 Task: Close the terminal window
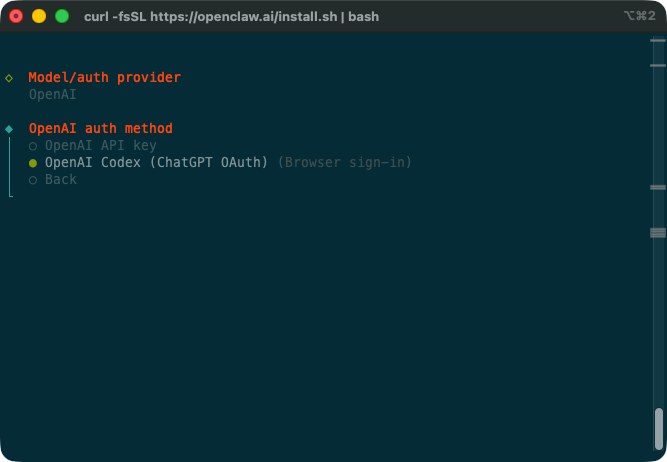point(16,17)
